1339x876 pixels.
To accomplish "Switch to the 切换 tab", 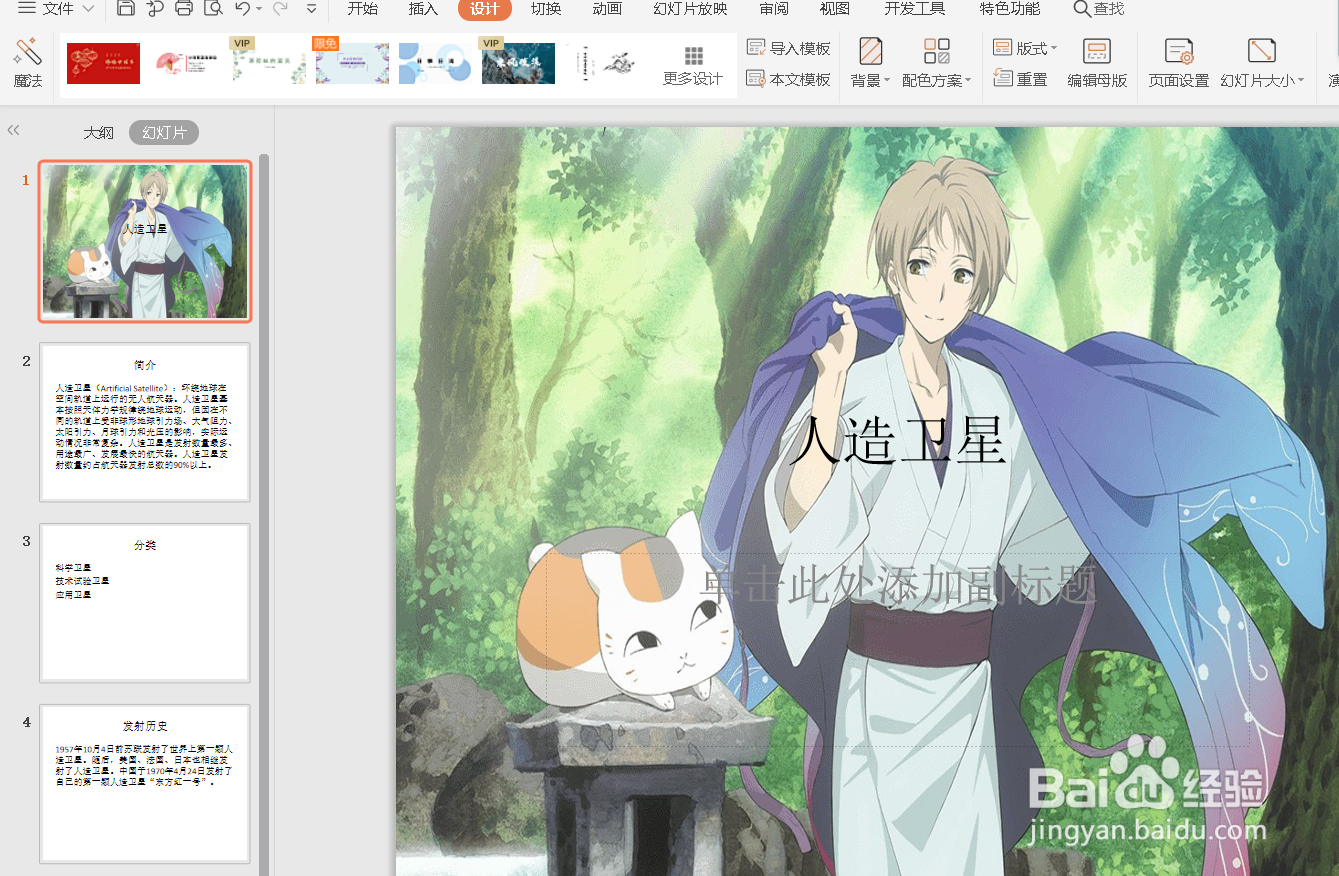I will point(546,9).
